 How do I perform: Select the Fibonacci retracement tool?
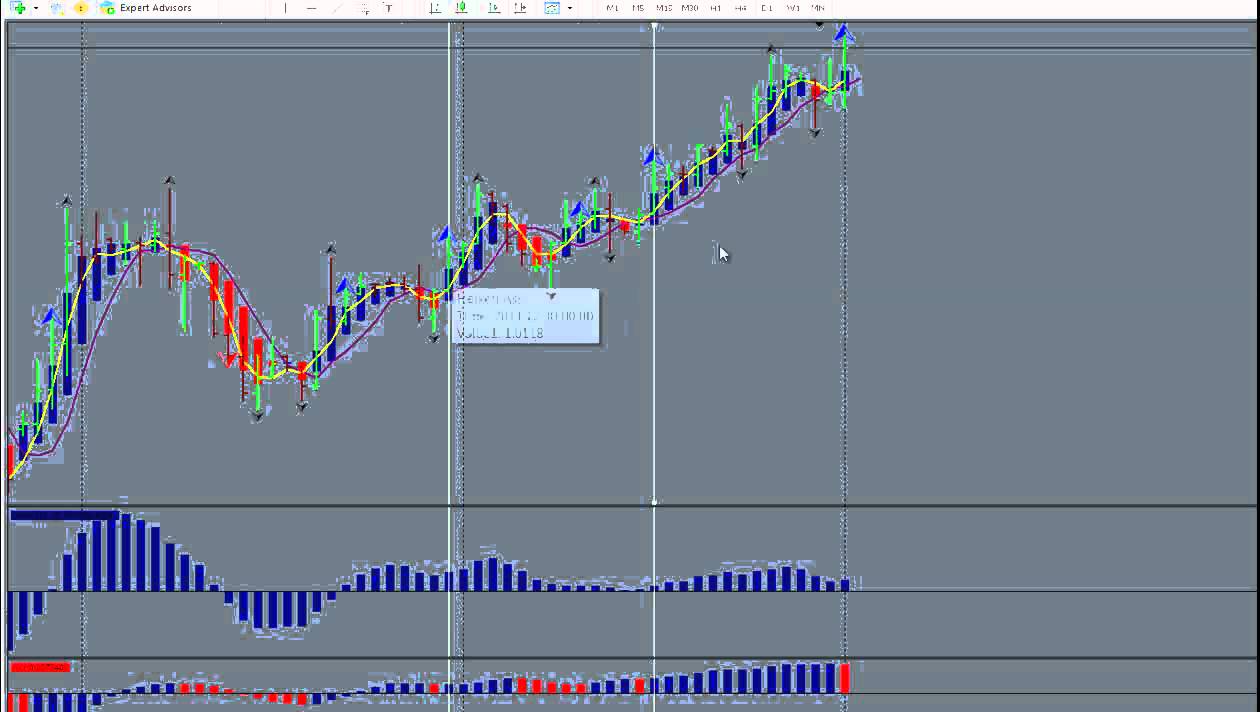(x=363, y=8)
